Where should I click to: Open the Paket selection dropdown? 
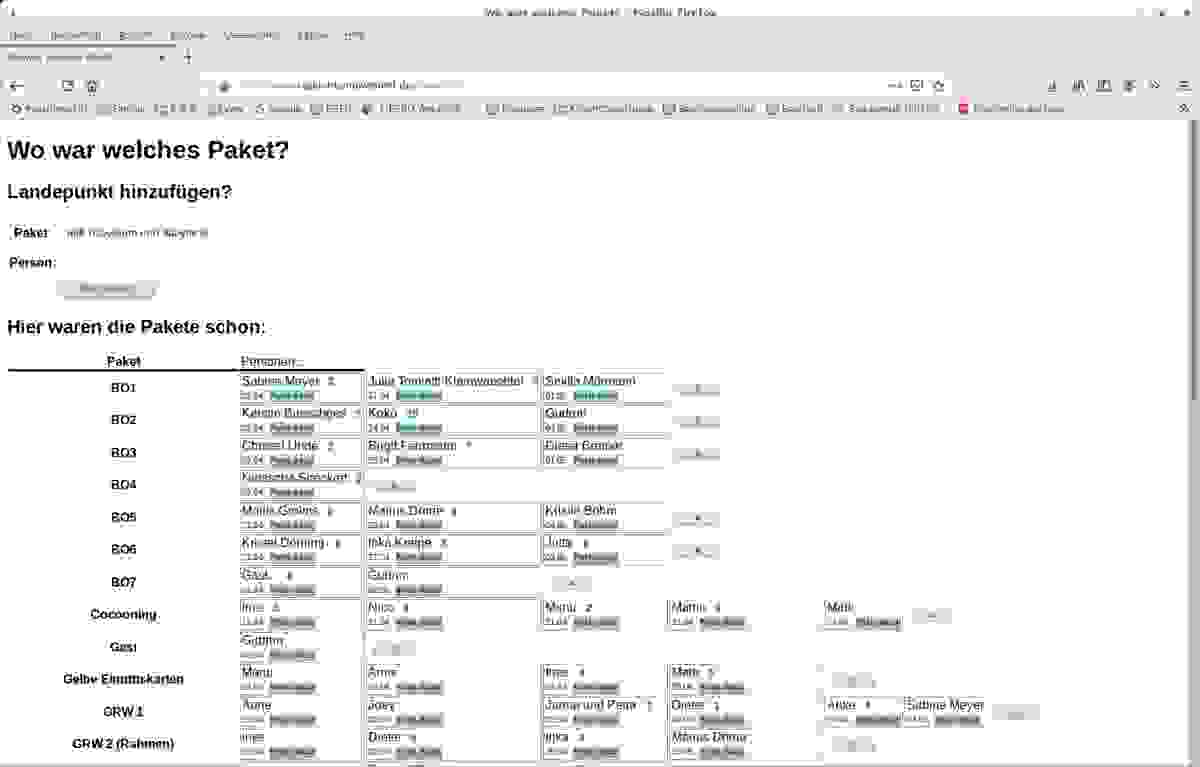pyautogui.click(x=136, y=233)
